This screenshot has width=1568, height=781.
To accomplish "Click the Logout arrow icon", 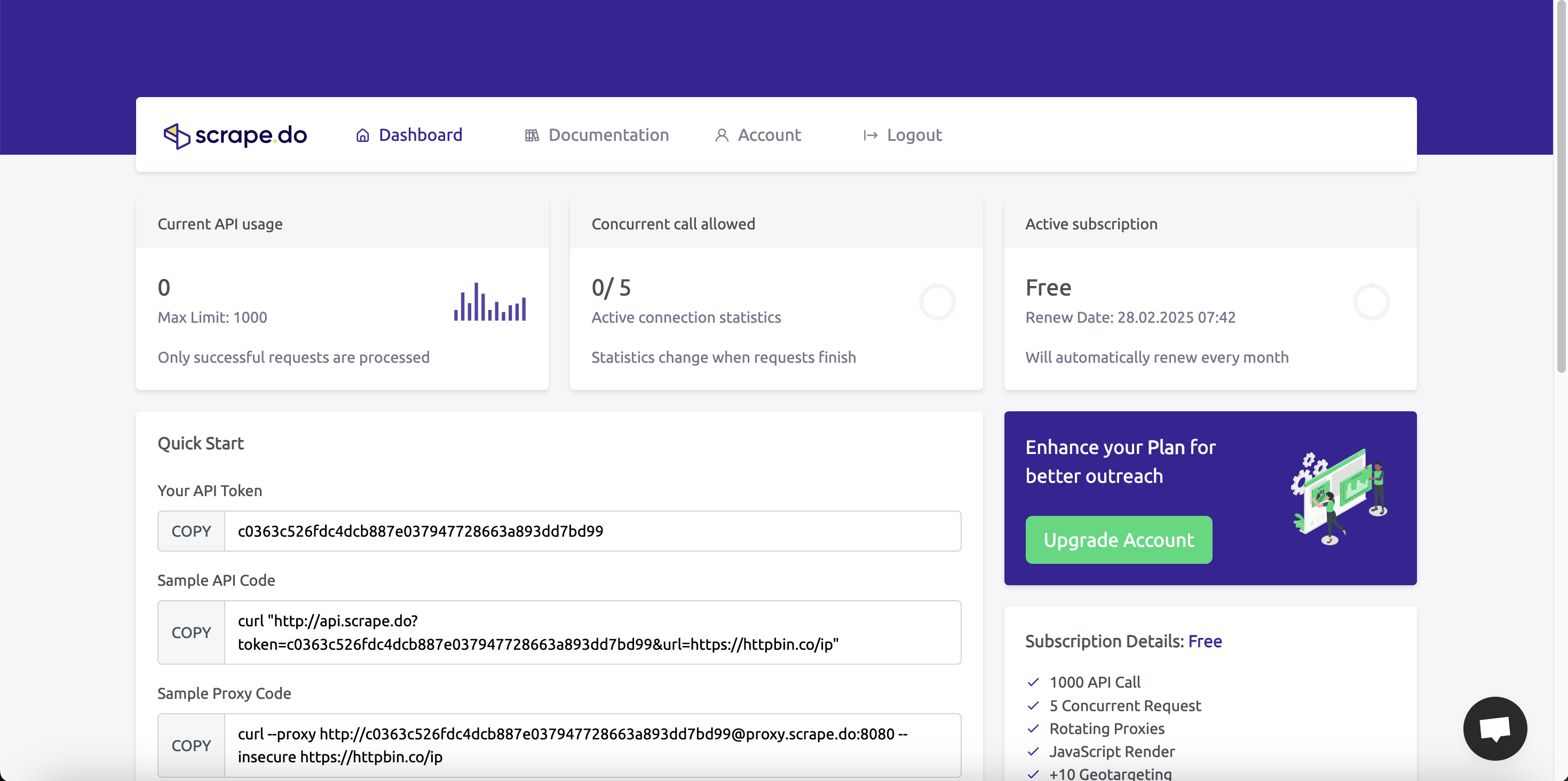I will 870,135.
